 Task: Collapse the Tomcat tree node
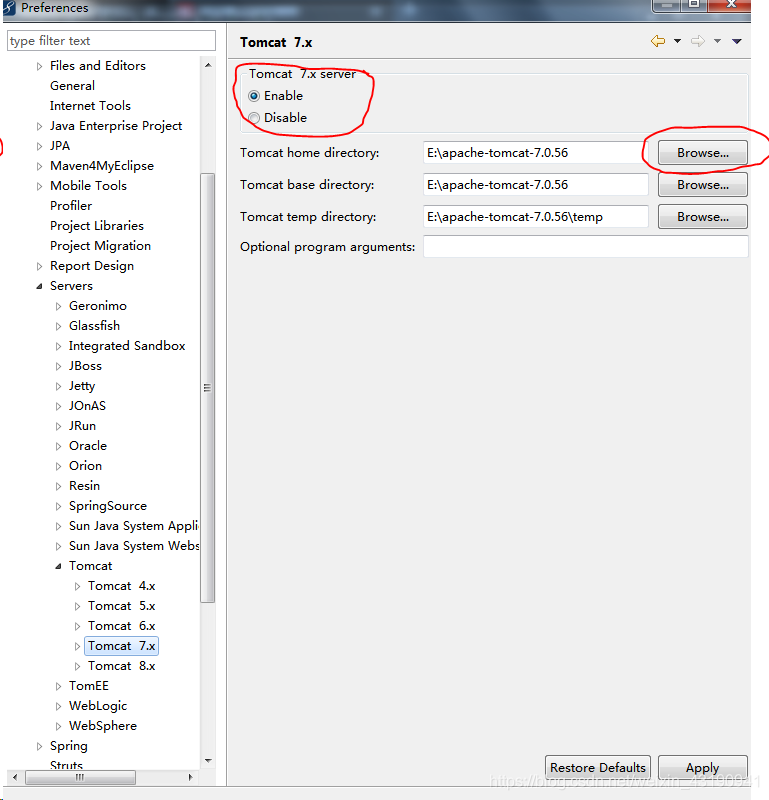[x=58, y=566]
